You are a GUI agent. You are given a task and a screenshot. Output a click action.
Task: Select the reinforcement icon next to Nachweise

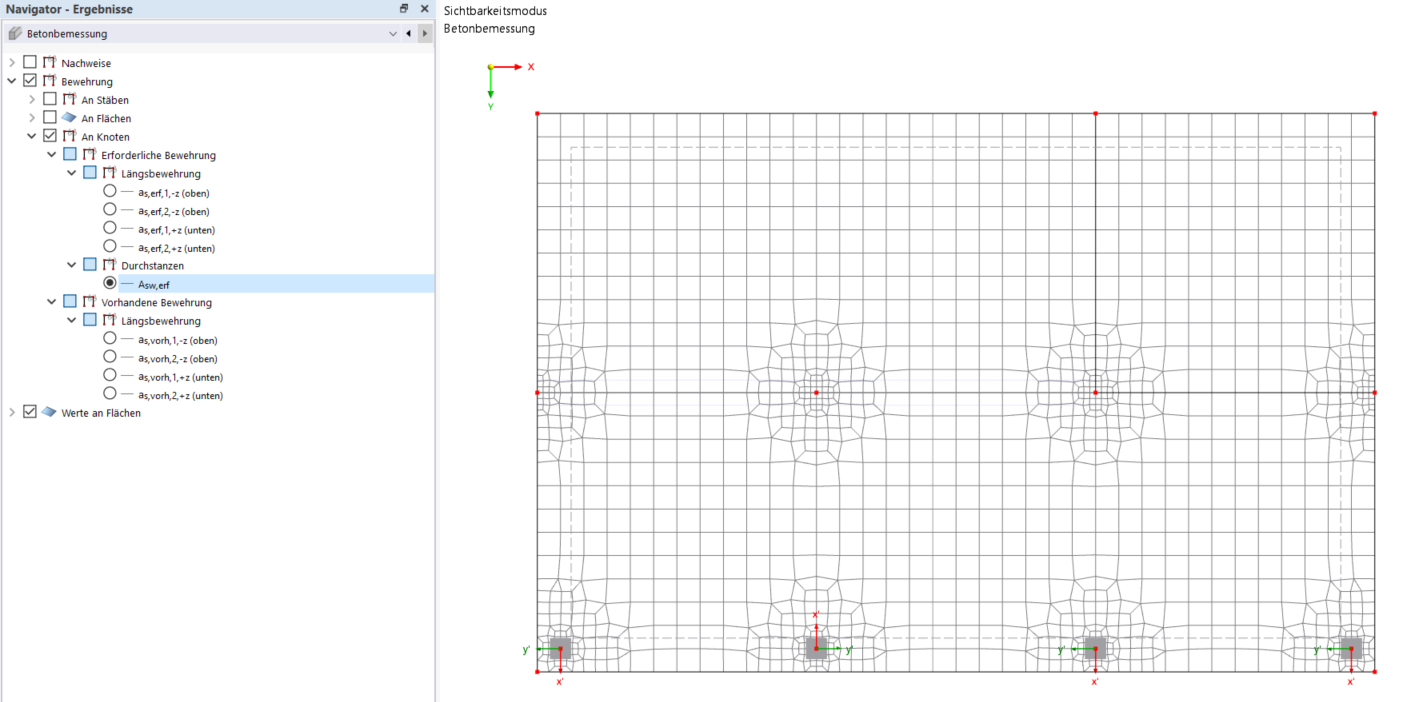(x=48, y=62)
